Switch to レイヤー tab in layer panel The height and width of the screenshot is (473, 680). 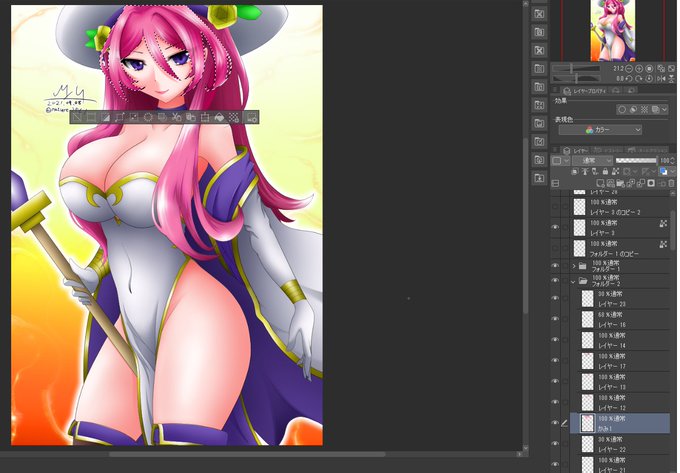point(575,150)
